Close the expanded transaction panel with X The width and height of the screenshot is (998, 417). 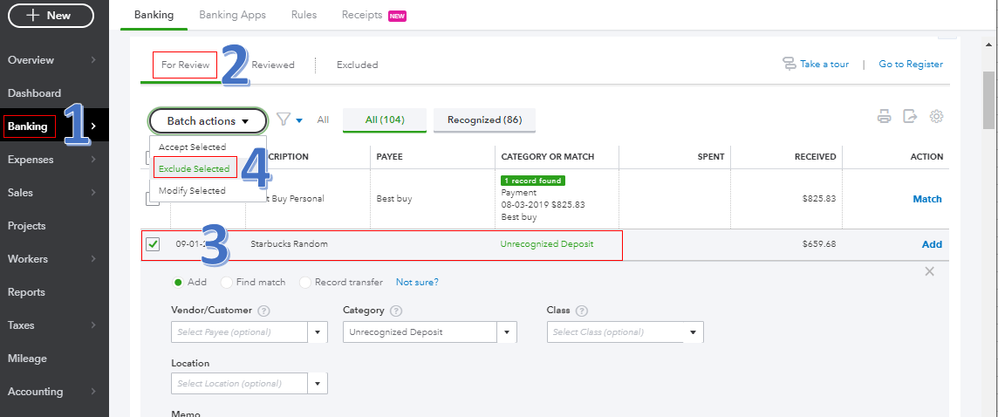[929, 272]
